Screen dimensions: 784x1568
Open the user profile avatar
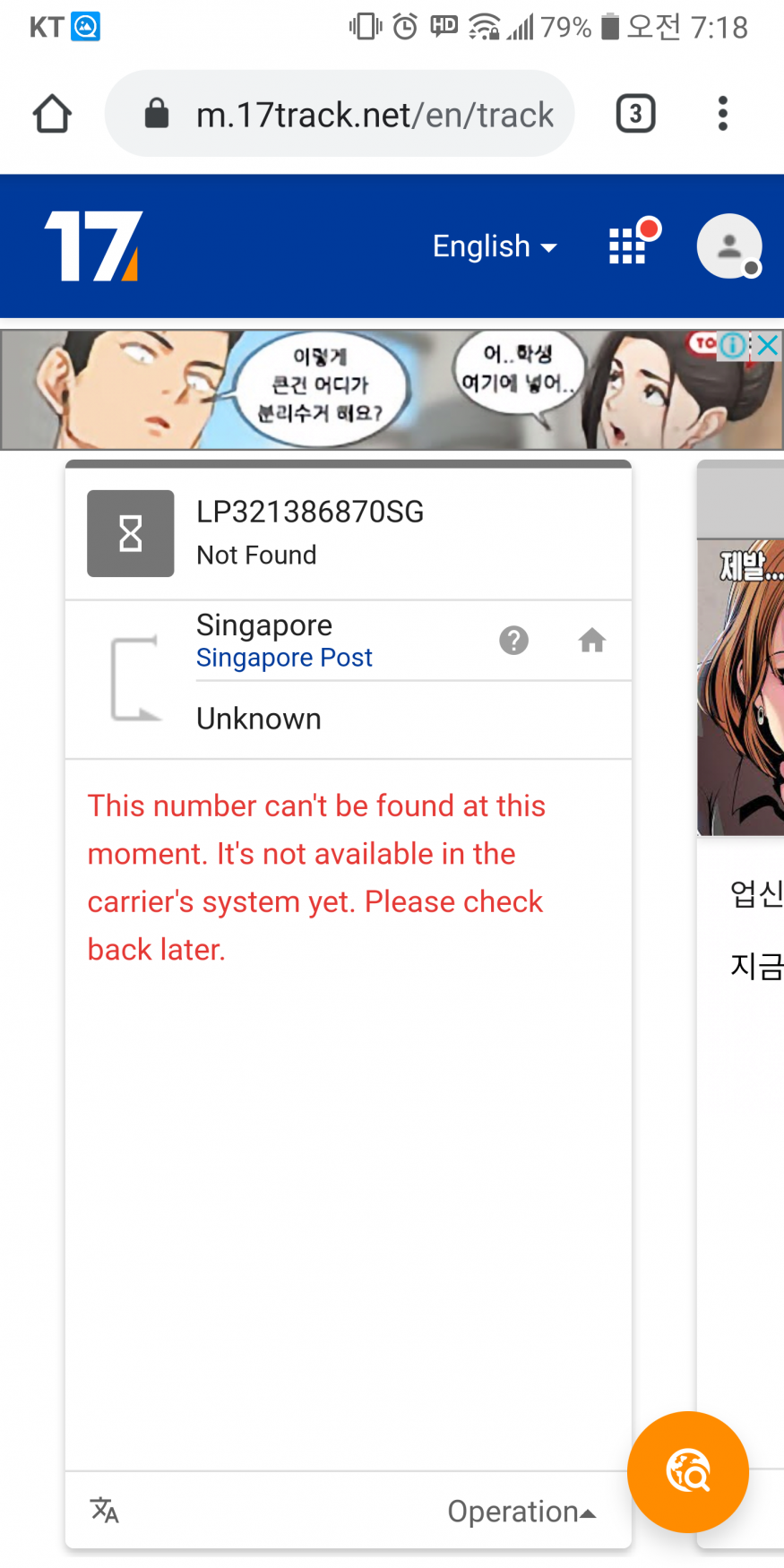729,246
